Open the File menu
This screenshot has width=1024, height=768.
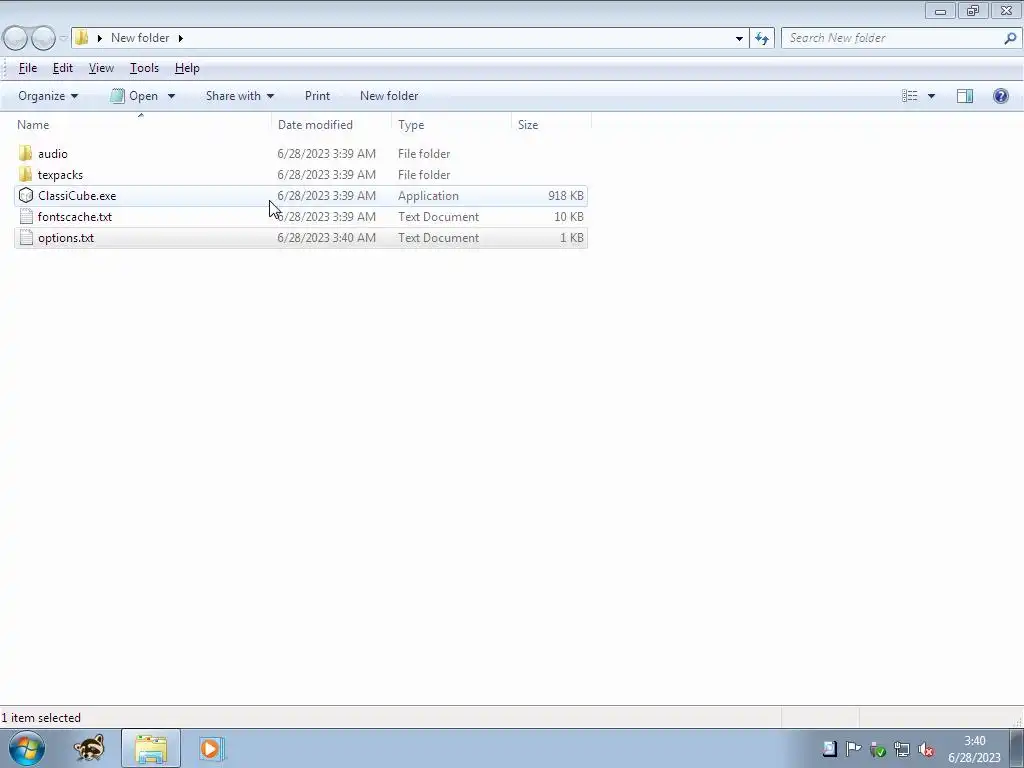point(27,68)
